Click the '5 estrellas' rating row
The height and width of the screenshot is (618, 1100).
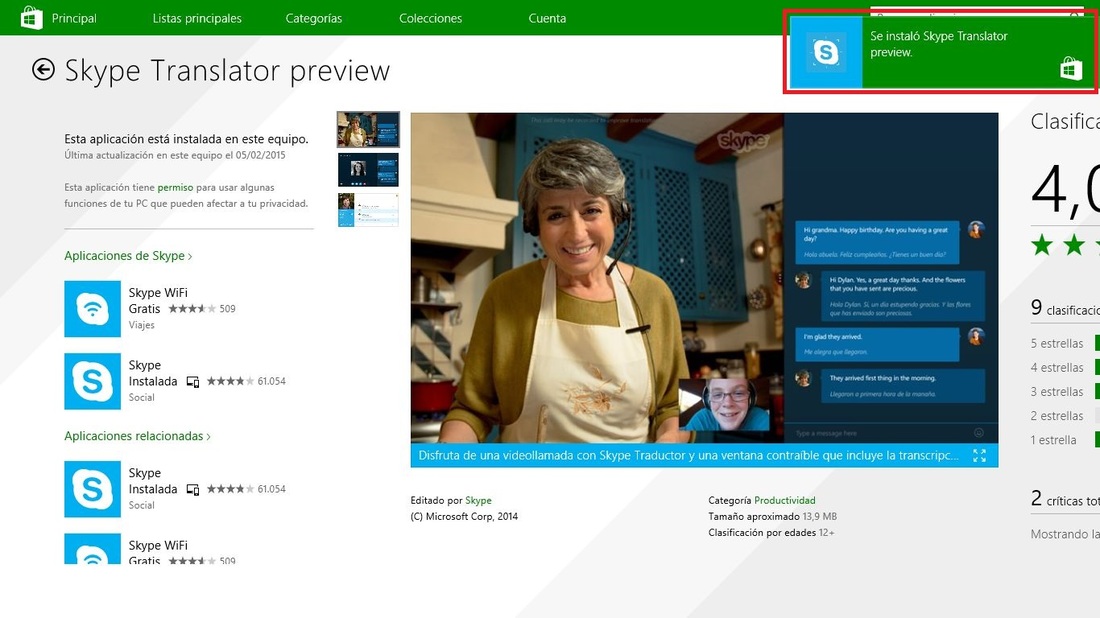pos(1064,343)
